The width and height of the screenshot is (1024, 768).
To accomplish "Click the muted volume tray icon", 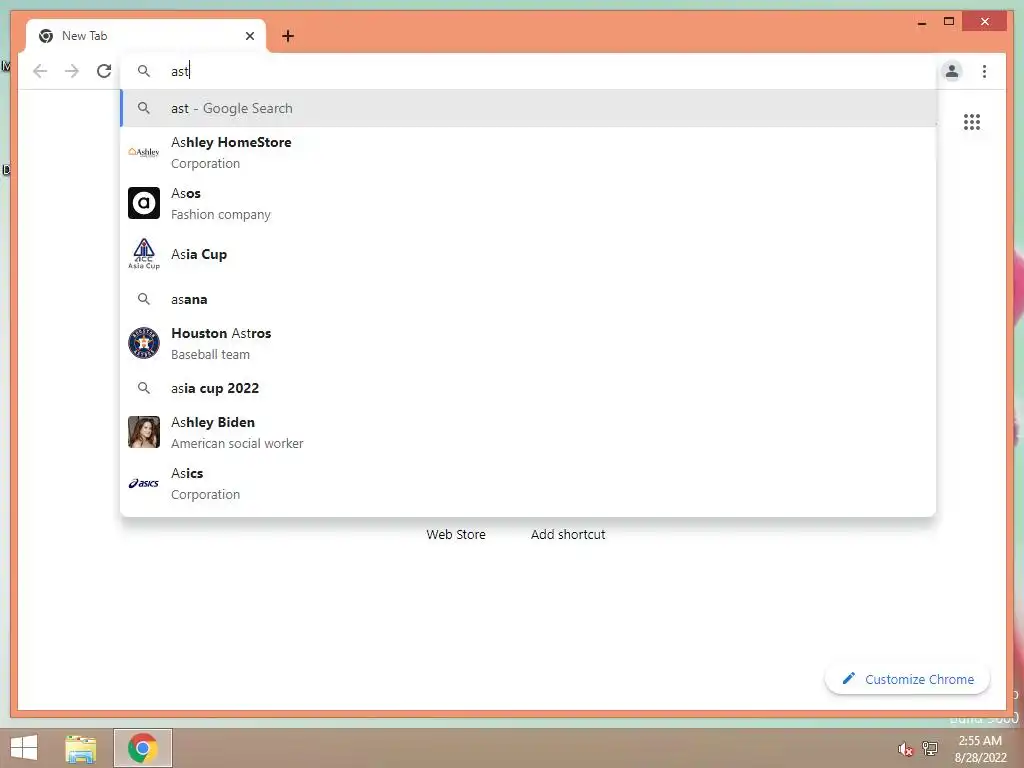I will pos(905,748).
